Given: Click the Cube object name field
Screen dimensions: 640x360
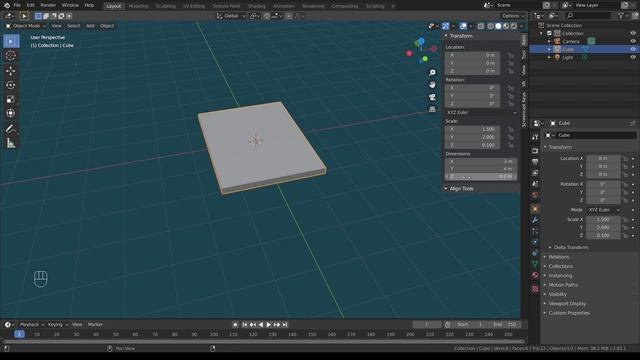Looking at the screenshot, I should 596,135.
